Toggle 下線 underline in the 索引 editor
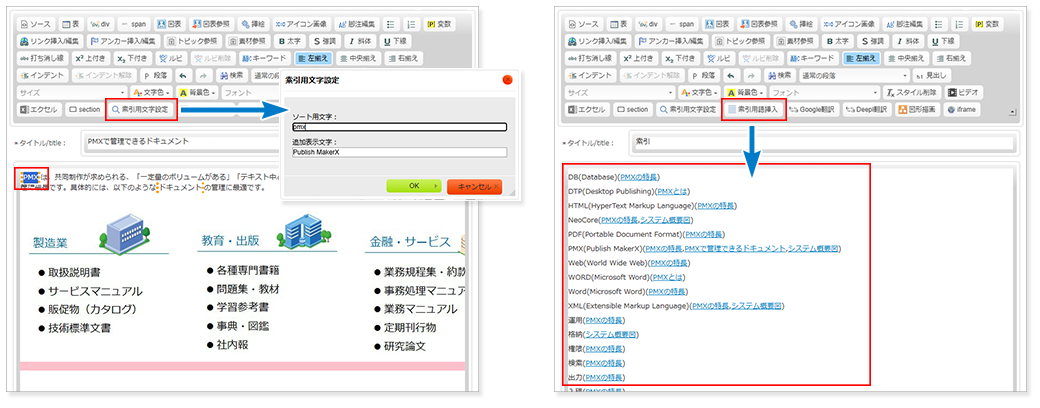The width and height of the screenshot is (1040, 408). click(x=944, y=41)
